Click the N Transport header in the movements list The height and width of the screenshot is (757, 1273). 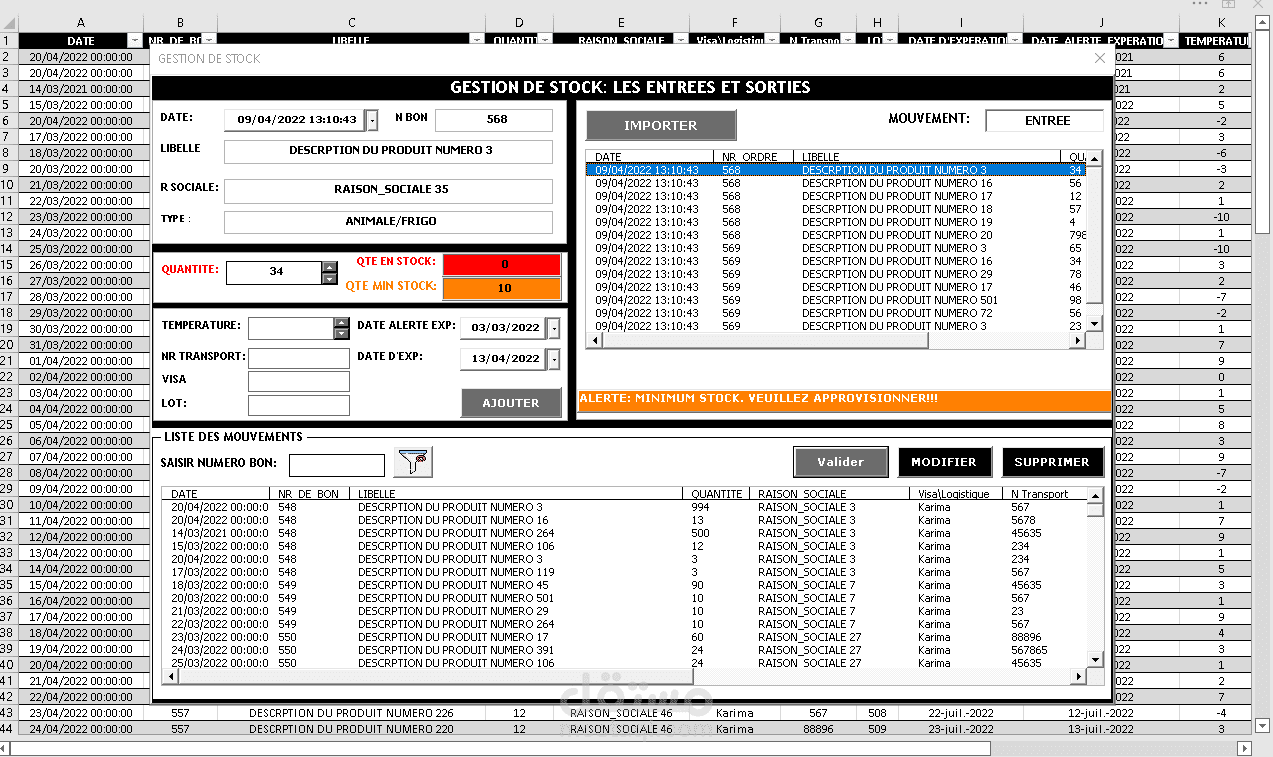[1044, 494]
